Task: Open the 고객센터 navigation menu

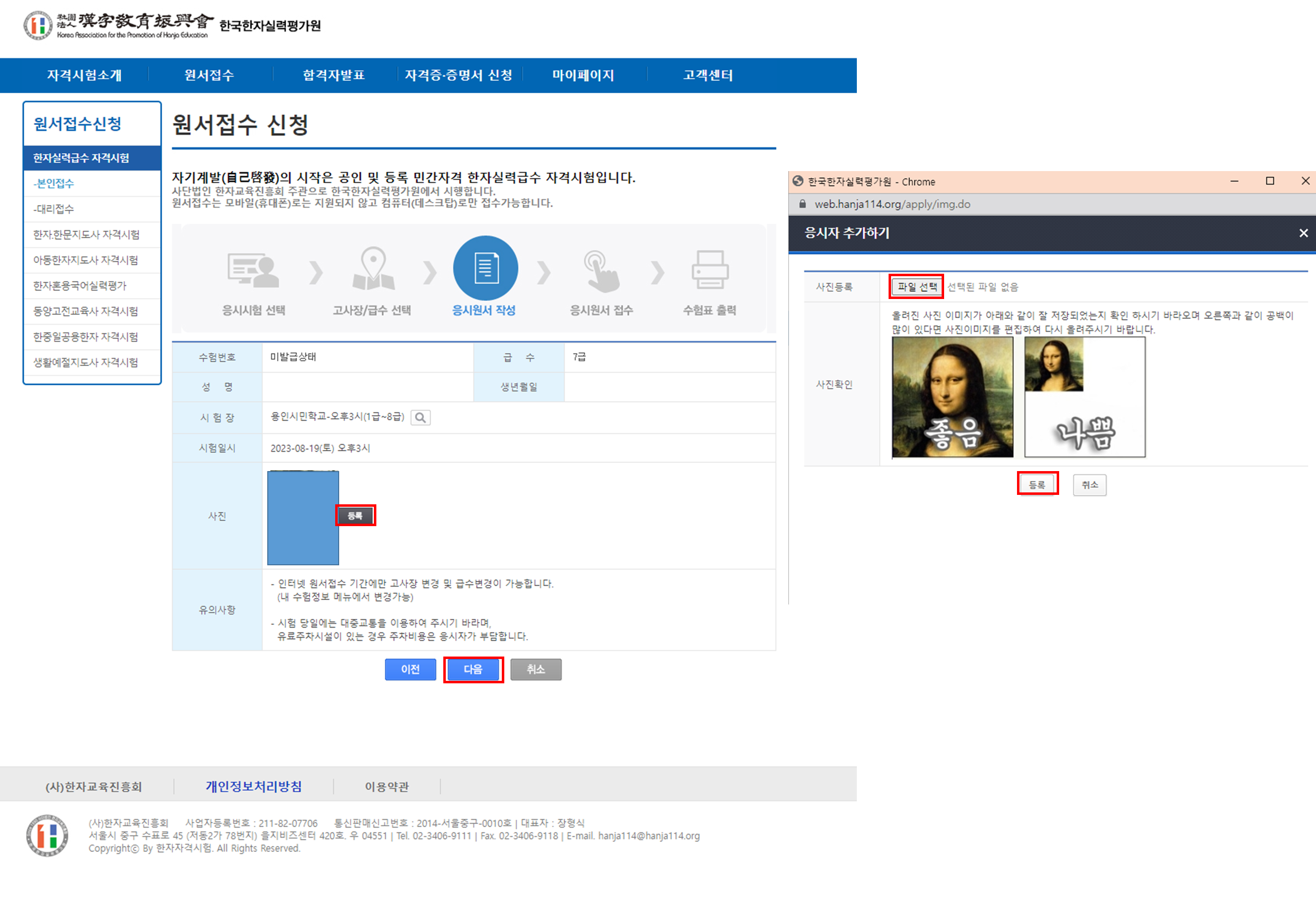Action: (707, 75)
